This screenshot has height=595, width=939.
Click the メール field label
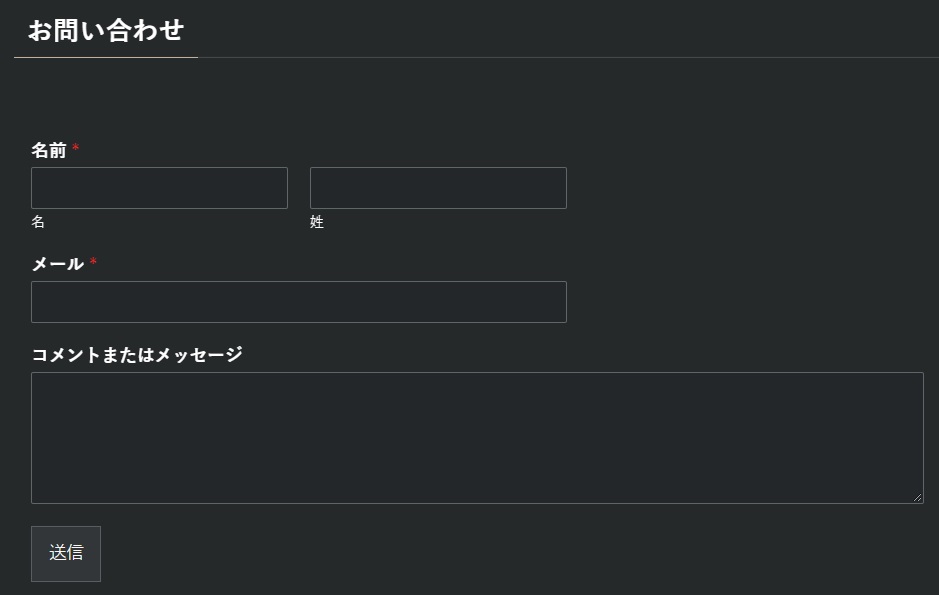pos(57,264)
